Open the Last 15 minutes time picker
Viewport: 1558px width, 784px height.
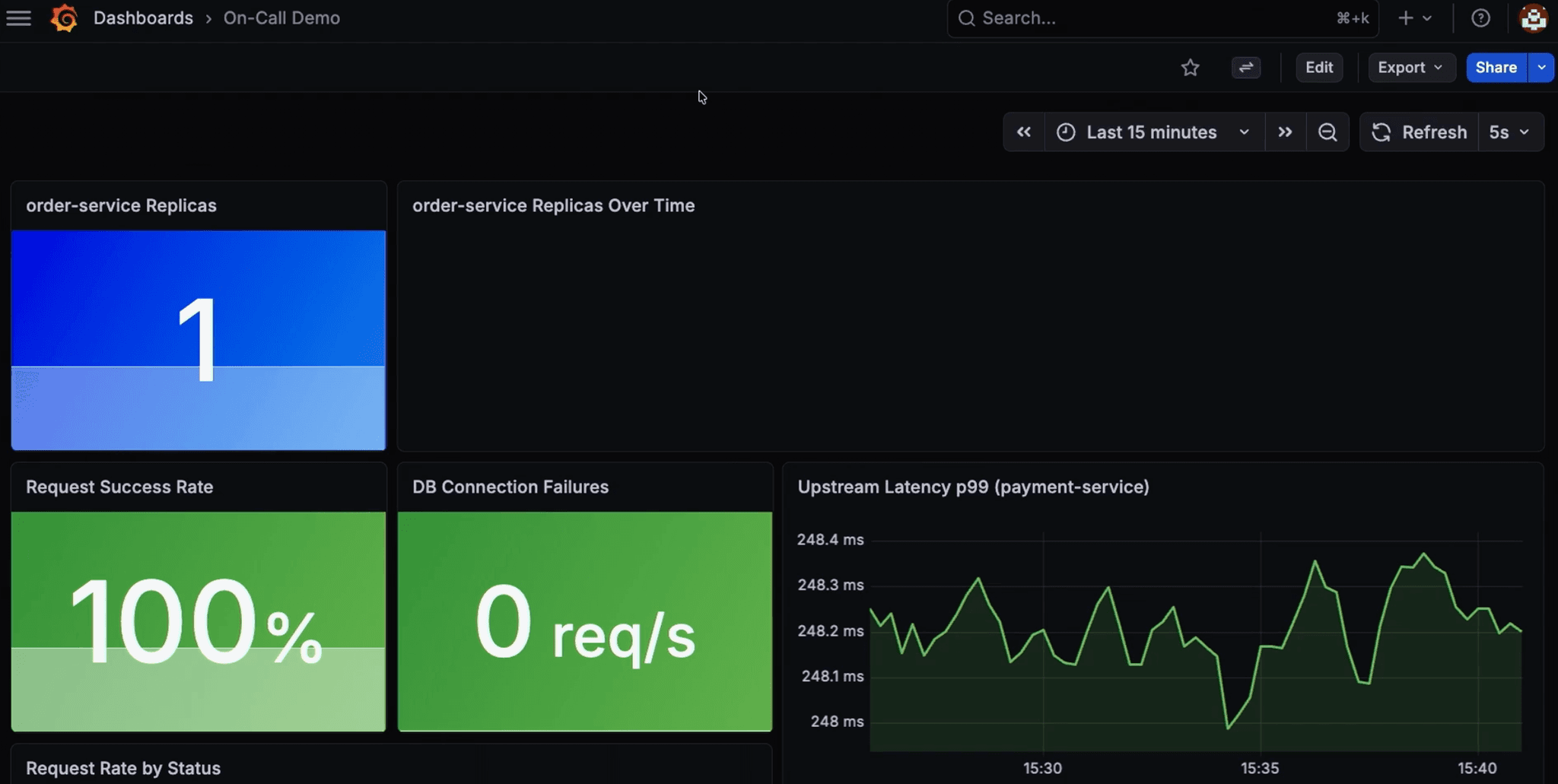[1154, 132]
